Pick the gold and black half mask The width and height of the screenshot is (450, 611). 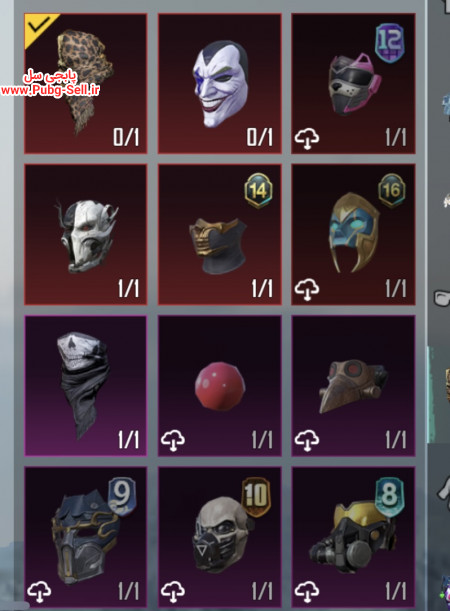pyautogui.click(x=219, y=234)
